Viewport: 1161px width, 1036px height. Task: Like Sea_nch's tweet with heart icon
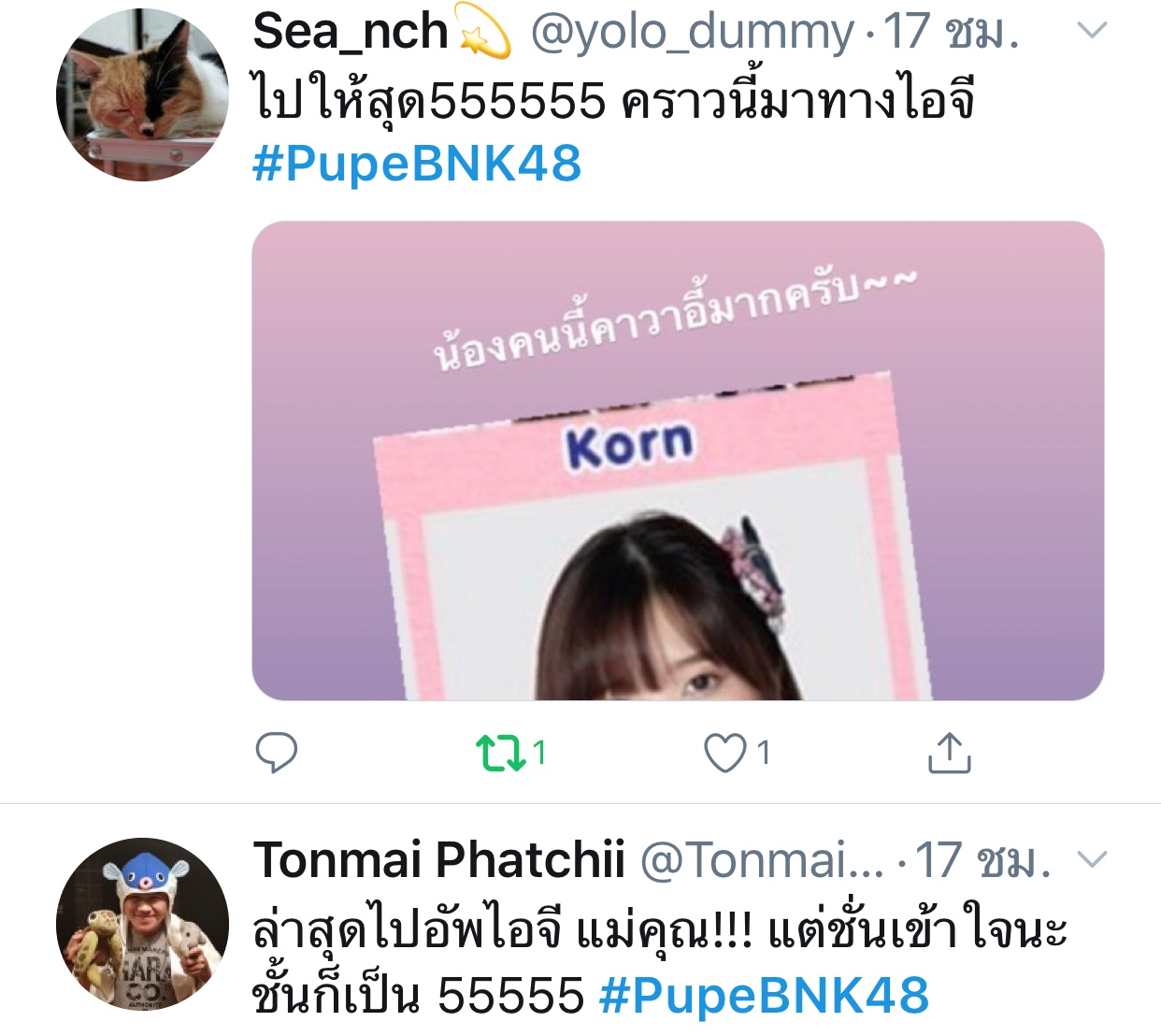(x=724, y=753)
